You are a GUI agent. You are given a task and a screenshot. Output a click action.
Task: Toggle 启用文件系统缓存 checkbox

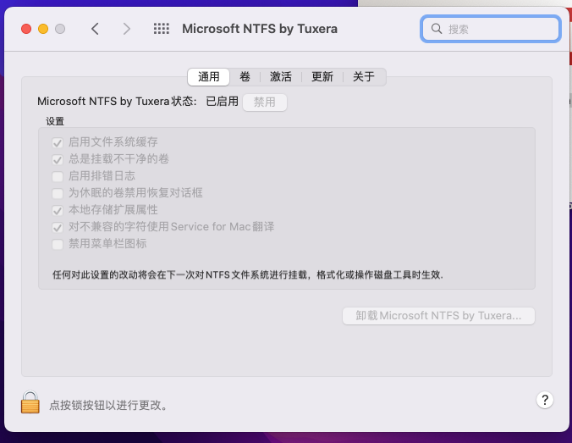[x=57, y=142]
